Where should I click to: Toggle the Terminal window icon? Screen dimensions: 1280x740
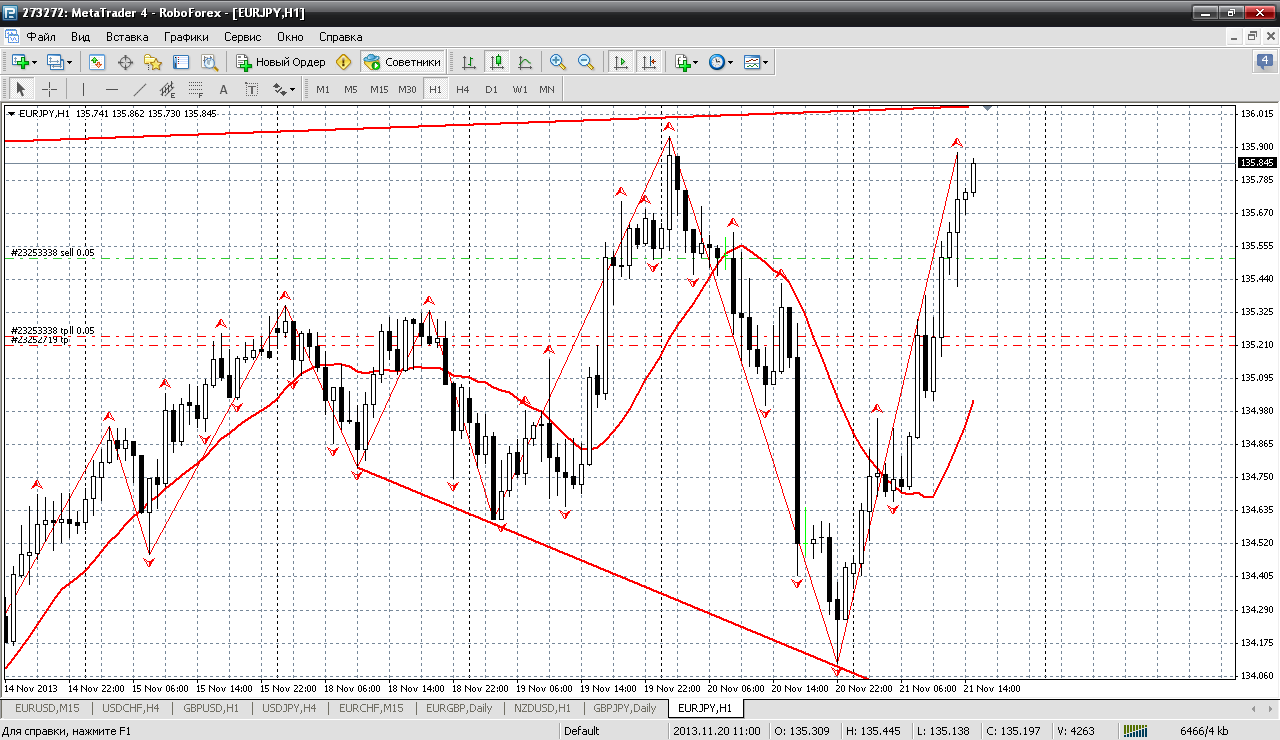pos(181,62)
